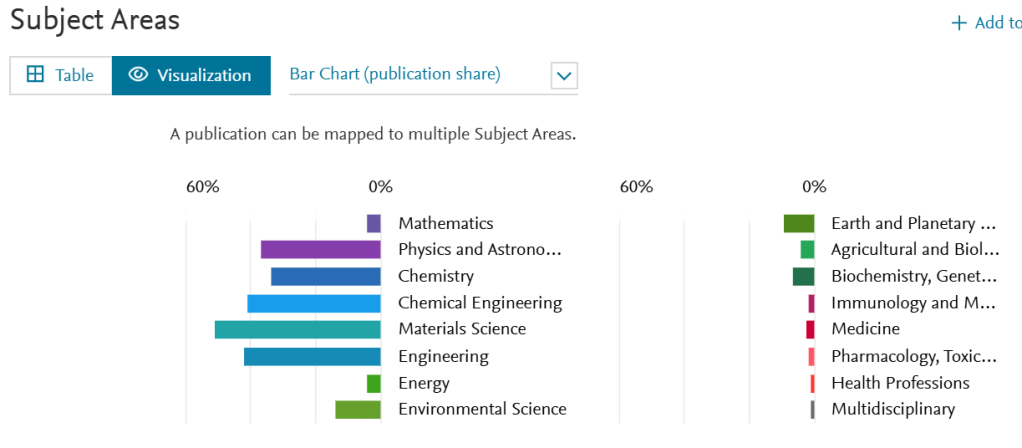The height and width of the screenshot is (448, 1022).
Task: Click the eye icon on Visualization
Action: (138, 75)
